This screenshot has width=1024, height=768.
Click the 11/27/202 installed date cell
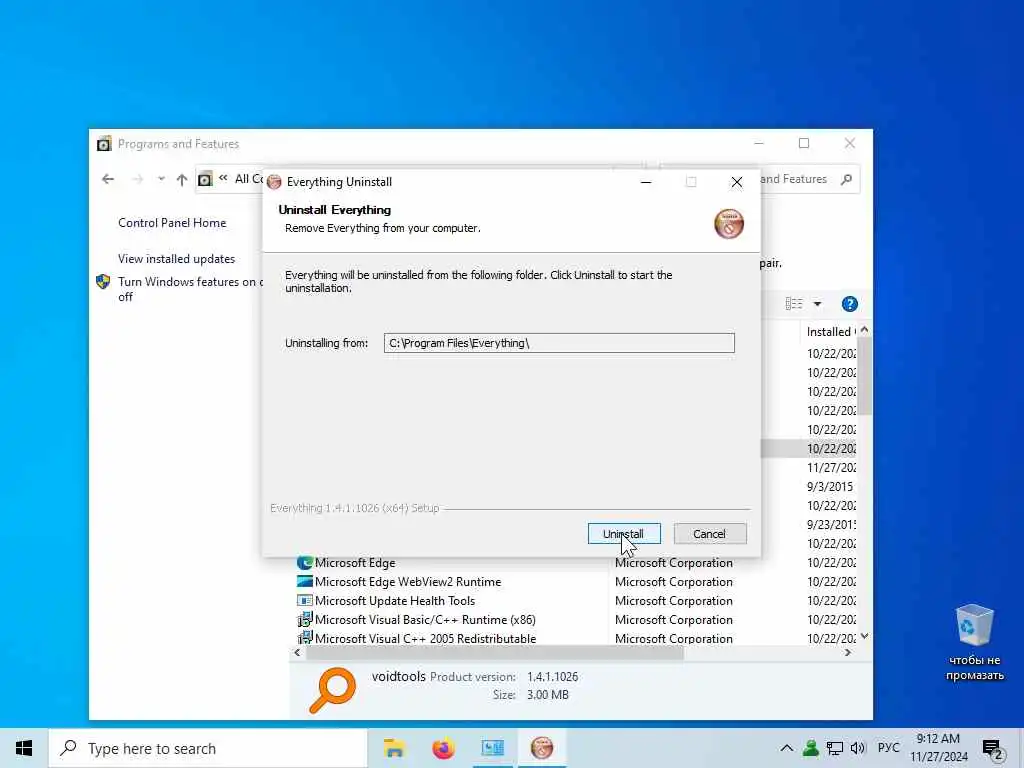[831, 468]
